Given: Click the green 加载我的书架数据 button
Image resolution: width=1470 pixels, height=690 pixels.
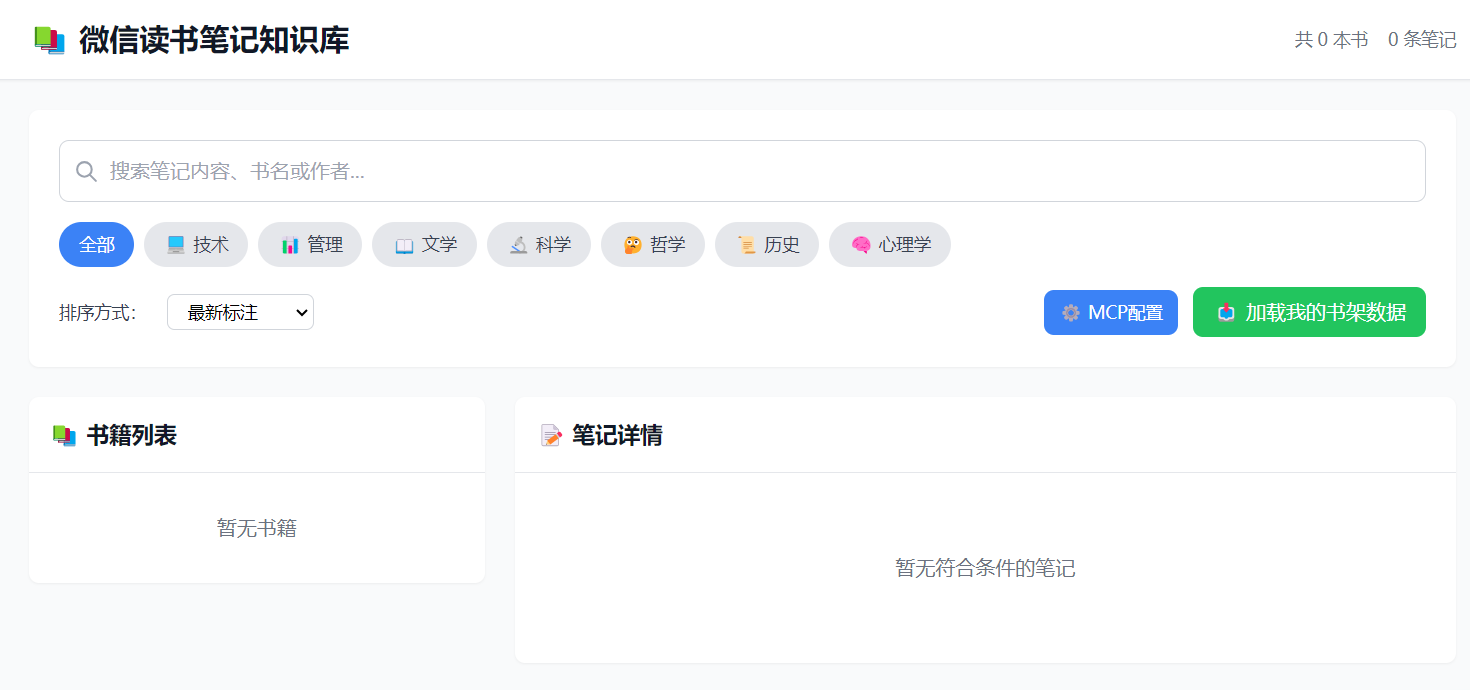Looking at the screenshot, I should tap(1309, 312).
